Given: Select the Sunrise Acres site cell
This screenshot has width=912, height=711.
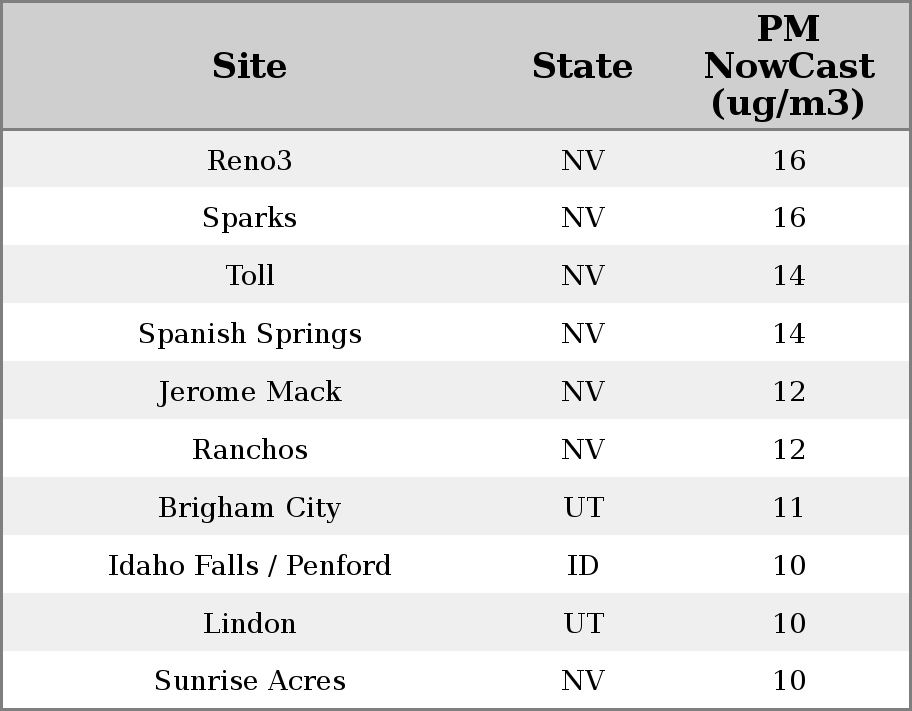Looking at the screenshot, I should [249, 681].
